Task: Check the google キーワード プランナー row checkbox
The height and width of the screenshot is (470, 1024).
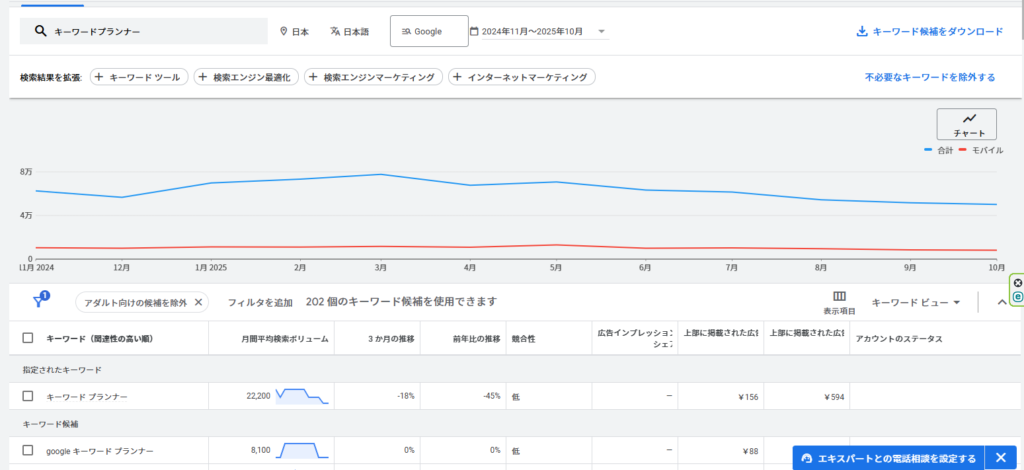Action: tap(28, 451)
